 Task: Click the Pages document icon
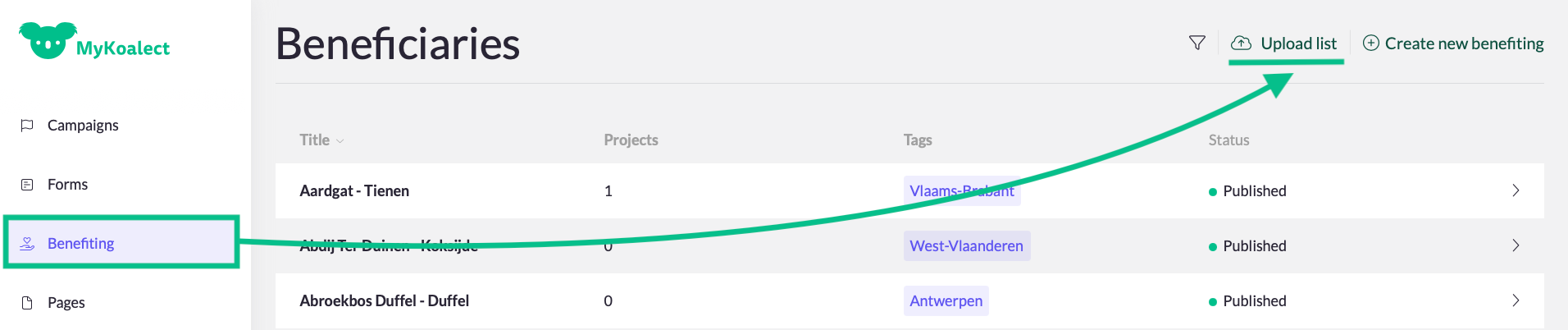click(x=27, y=303)
